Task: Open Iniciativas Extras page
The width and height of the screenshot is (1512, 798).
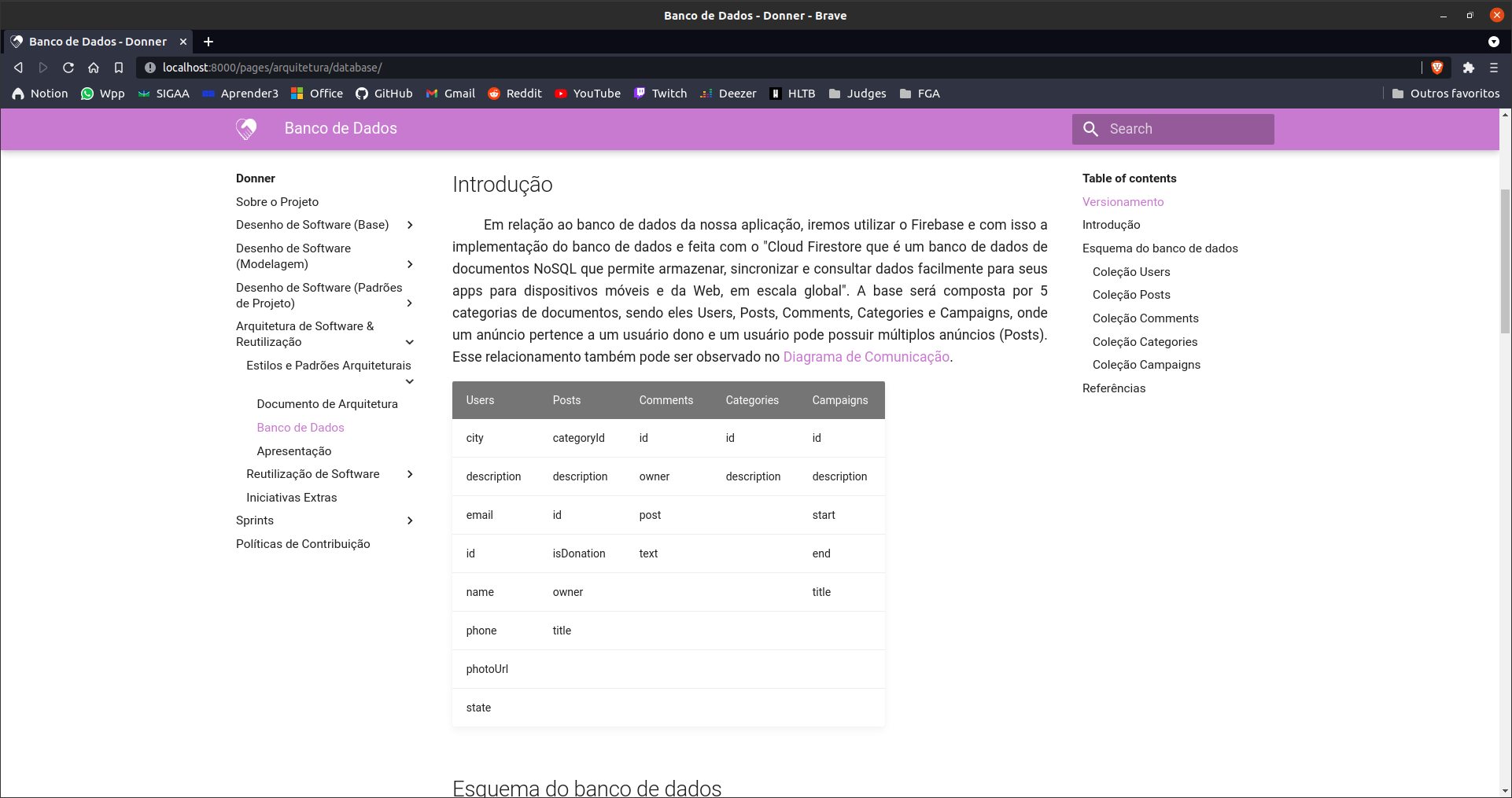Action: 291,498
